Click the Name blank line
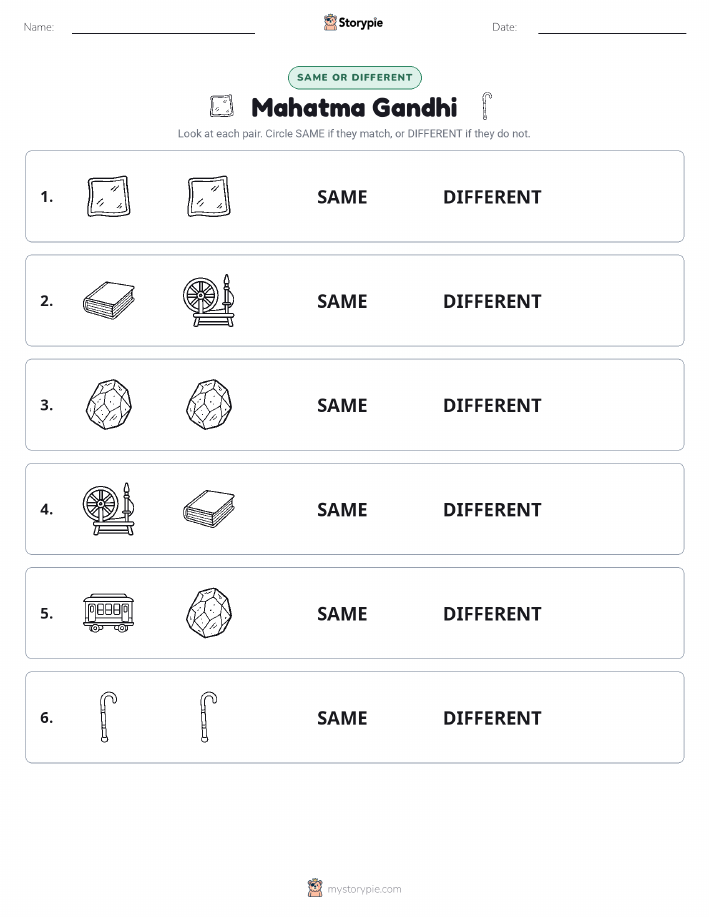Image resolution: width=709 pixels, height=917 pixels. click(163, 33)
